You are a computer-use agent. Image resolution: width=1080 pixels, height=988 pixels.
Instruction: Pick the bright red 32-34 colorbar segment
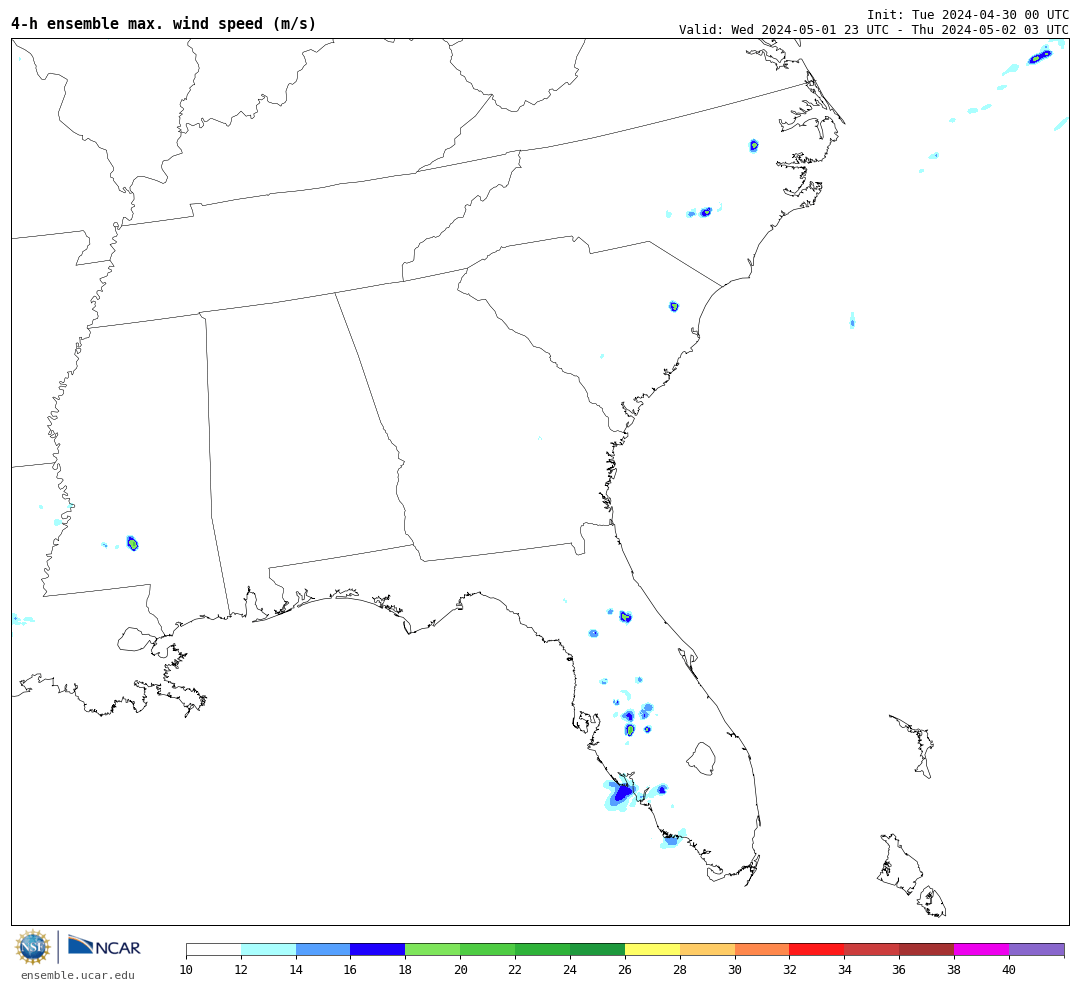click(817, 949)
